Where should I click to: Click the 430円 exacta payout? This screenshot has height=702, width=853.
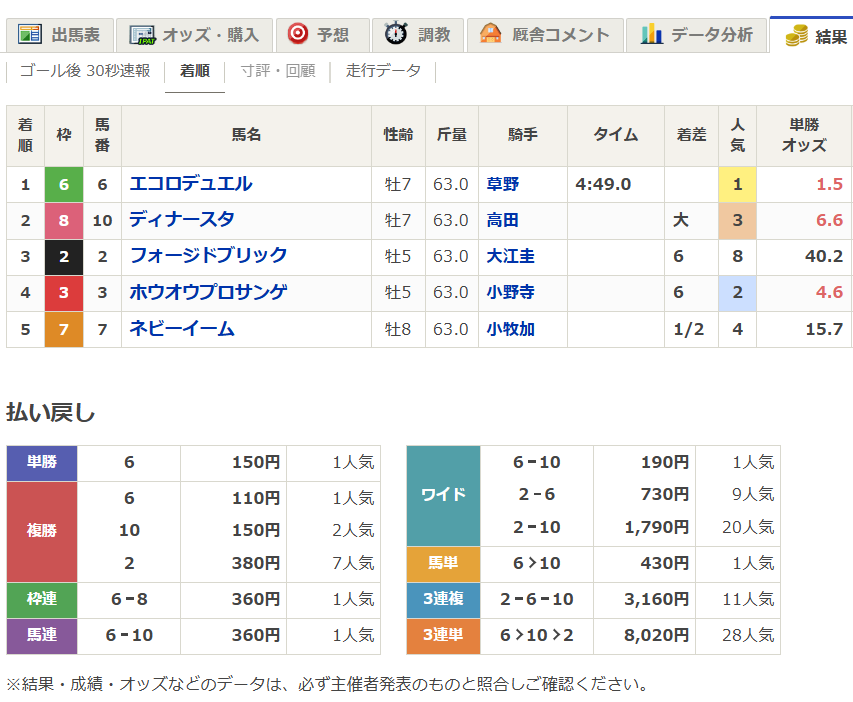(665, 563)
